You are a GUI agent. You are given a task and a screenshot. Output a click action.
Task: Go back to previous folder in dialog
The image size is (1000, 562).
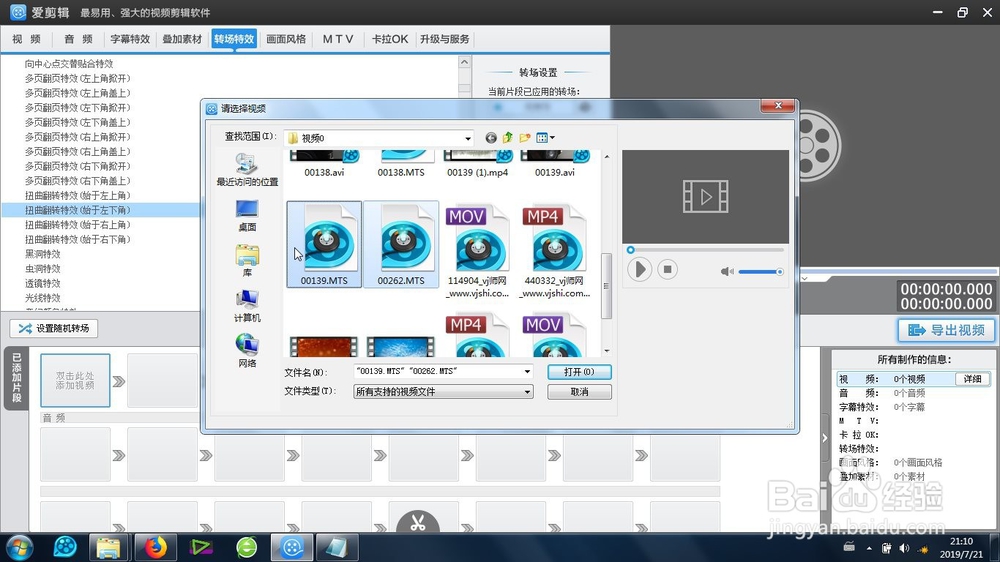coord(490,138)
